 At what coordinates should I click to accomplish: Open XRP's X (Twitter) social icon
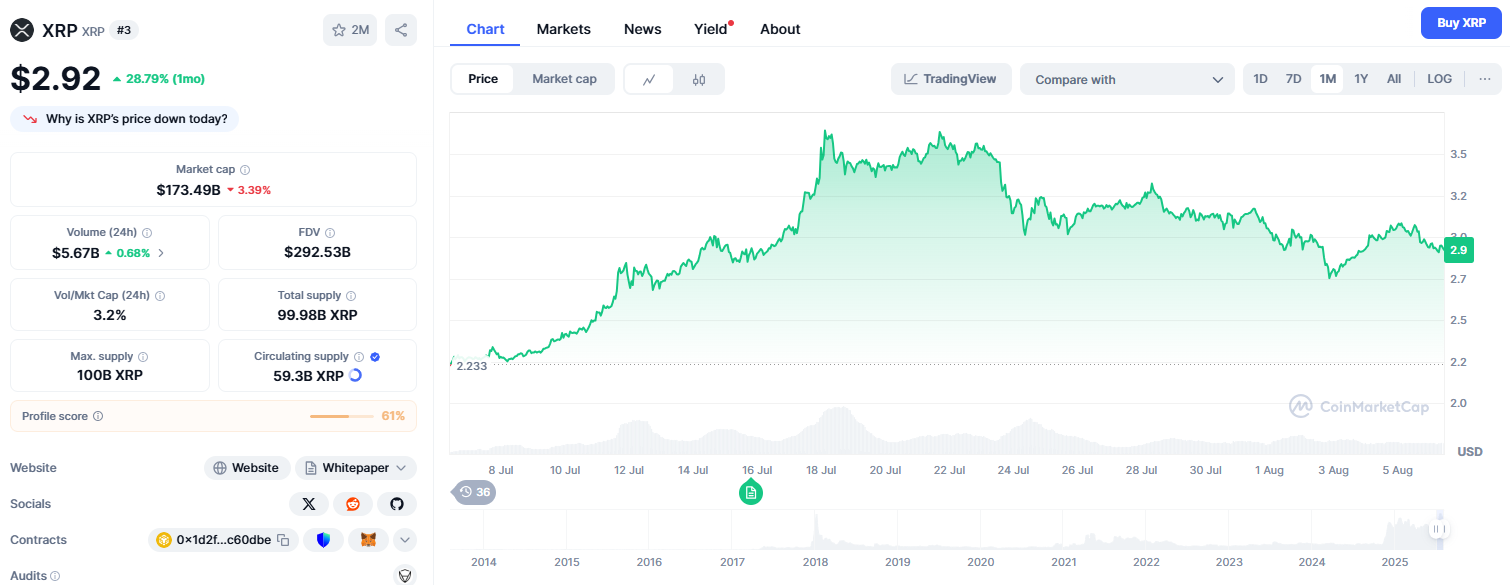[x=309, y=503]
